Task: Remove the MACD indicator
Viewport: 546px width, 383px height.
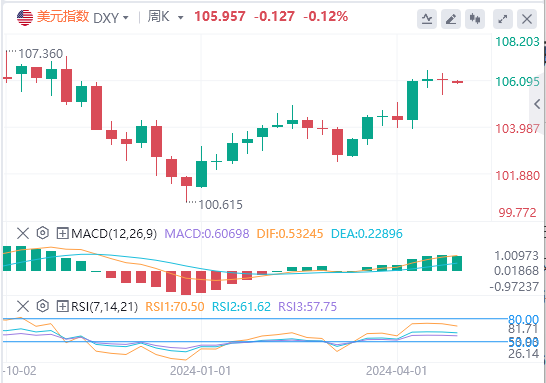Action: [23, 233]
